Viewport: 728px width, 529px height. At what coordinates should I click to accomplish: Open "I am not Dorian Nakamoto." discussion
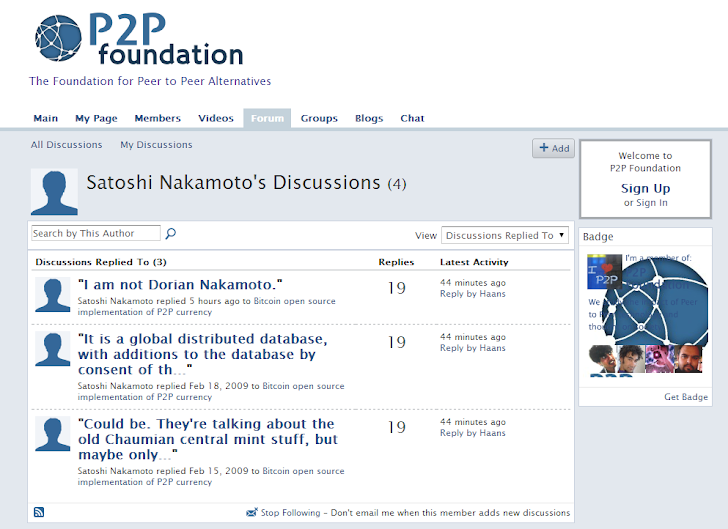(180, 284)
